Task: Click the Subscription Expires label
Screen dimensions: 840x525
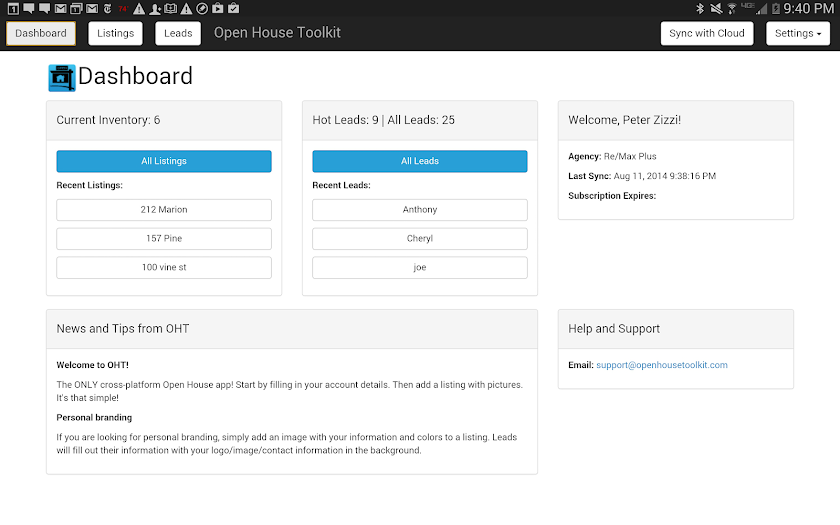Action: click(612, 196)
